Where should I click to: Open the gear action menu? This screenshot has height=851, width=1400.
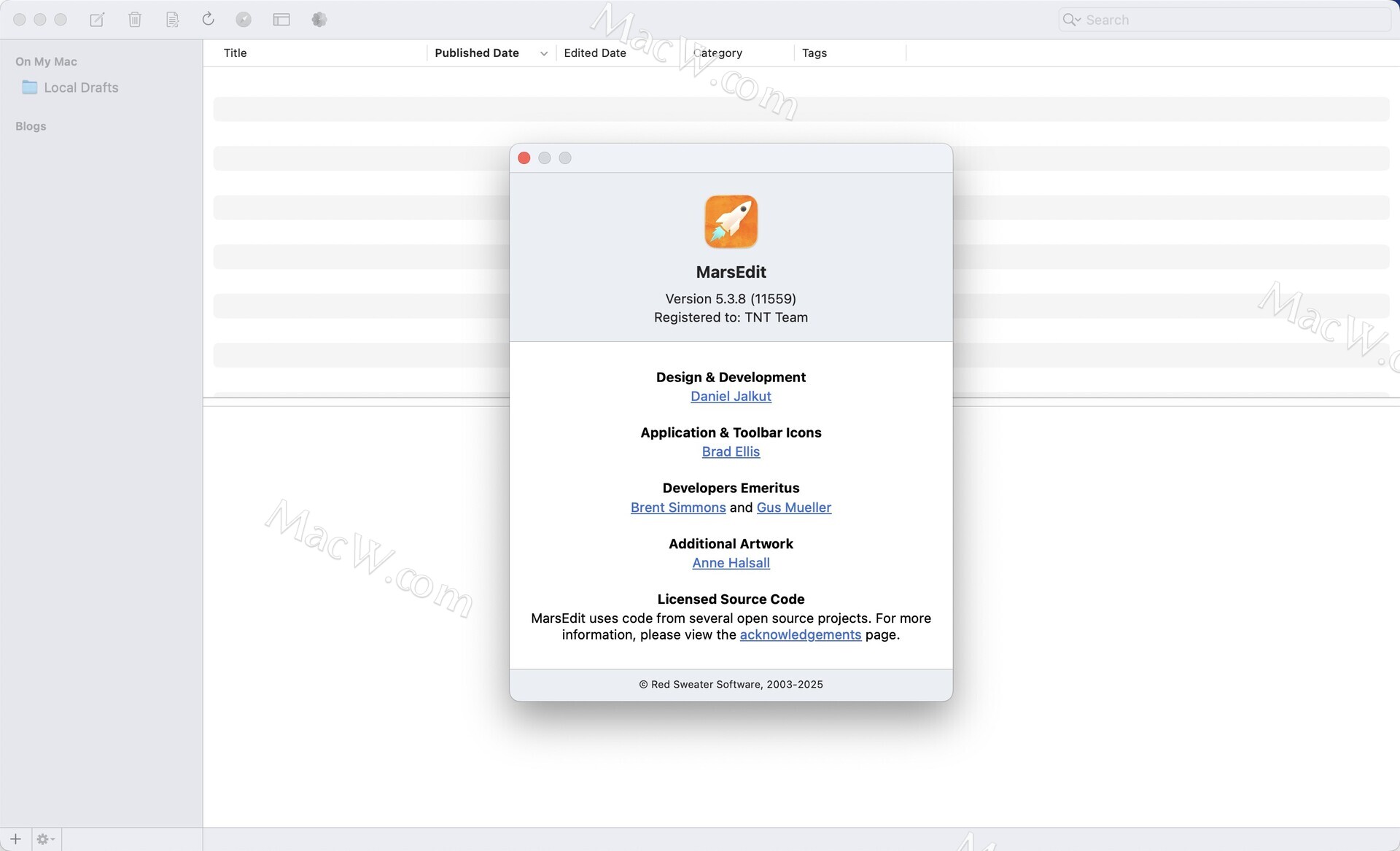[x=45, y=839]
